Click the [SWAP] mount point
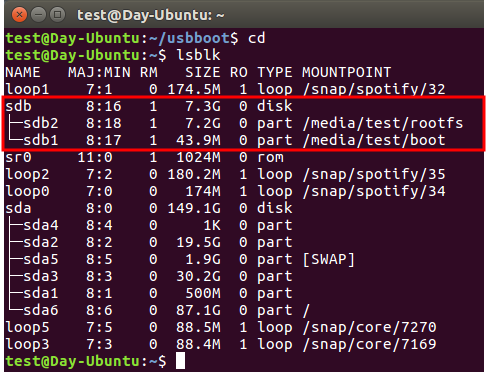This screenshot has width=487, height=373. click(x=328, y=259)
